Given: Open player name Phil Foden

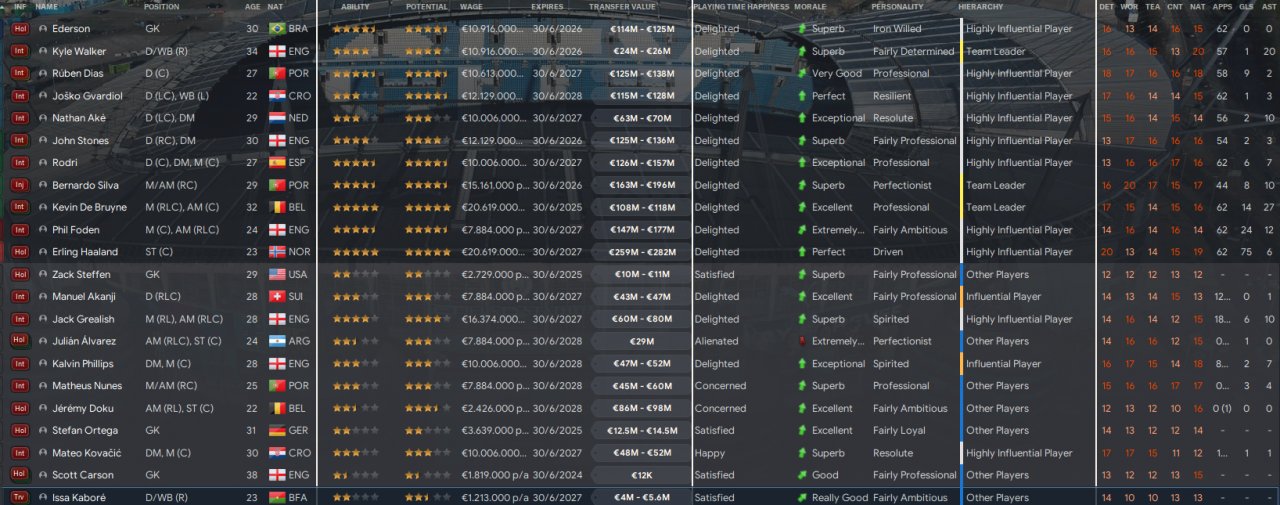Looking at the screenshot, I should tap(76, 230).
